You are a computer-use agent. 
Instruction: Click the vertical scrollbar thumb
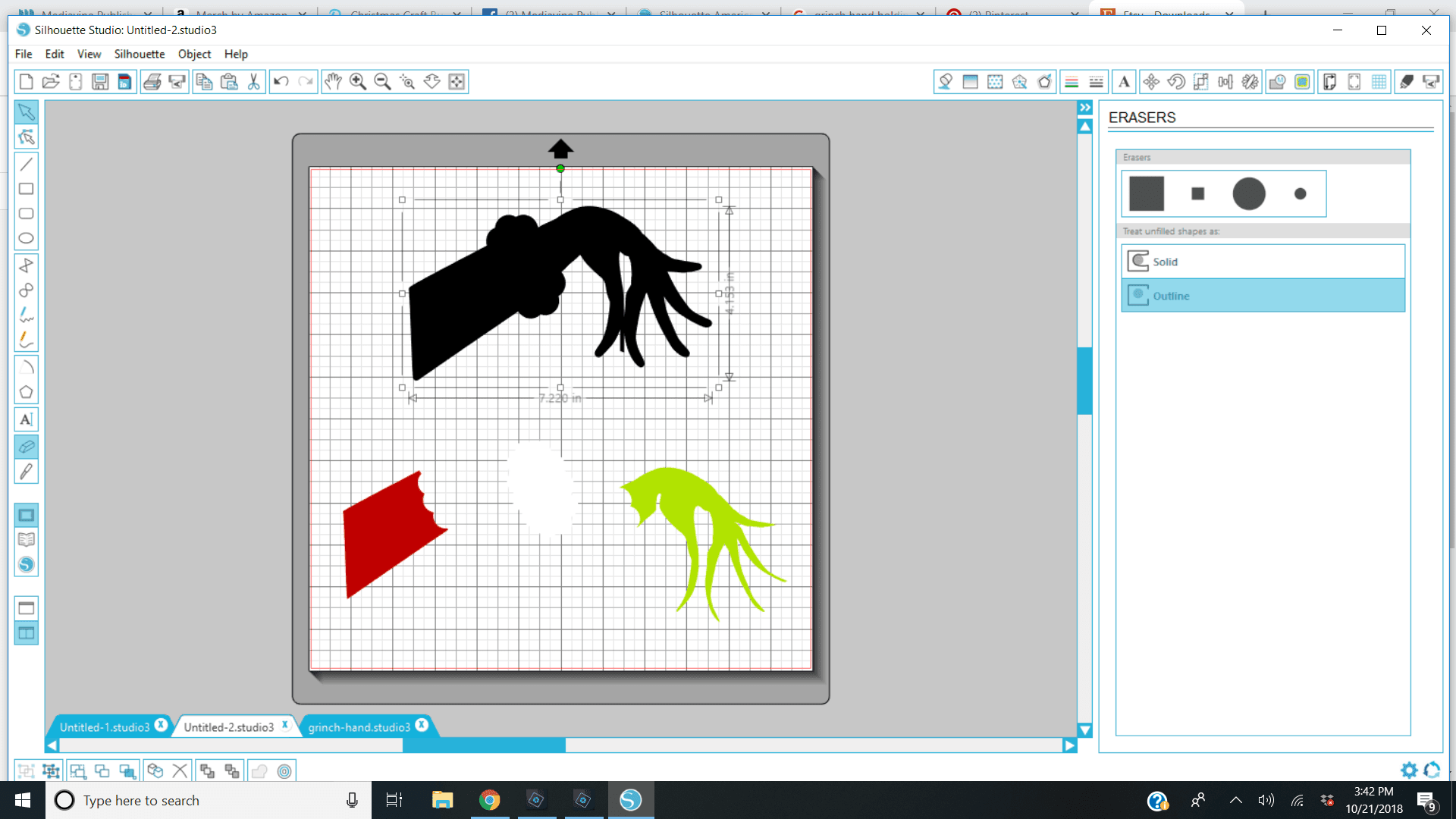[x=1085, y=381]
